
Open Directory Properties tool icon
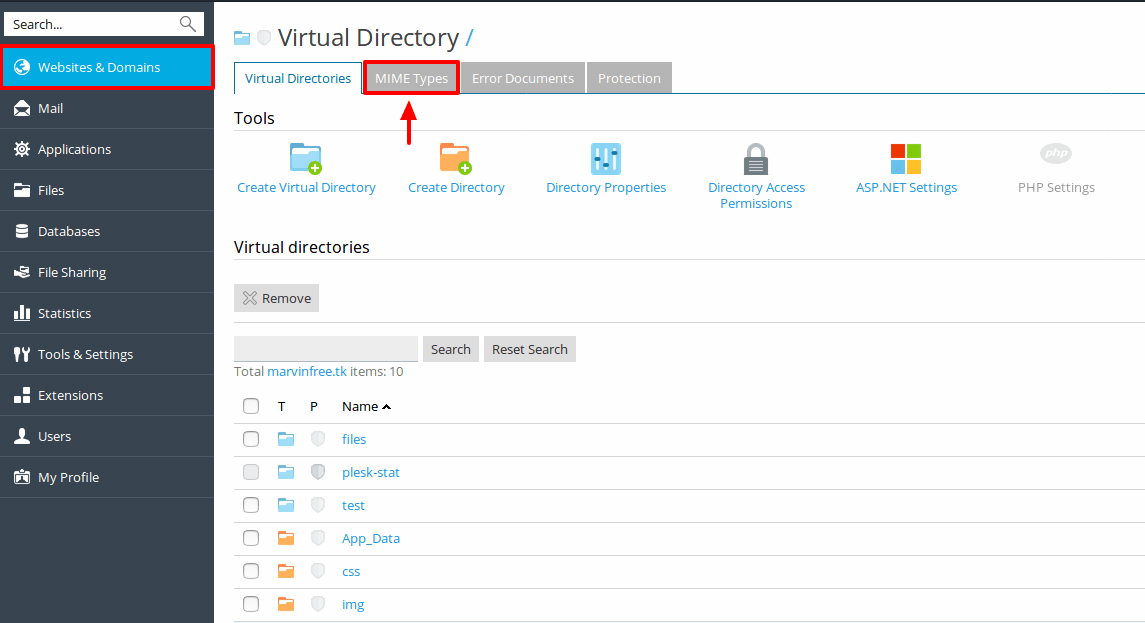tap(606, 159)
